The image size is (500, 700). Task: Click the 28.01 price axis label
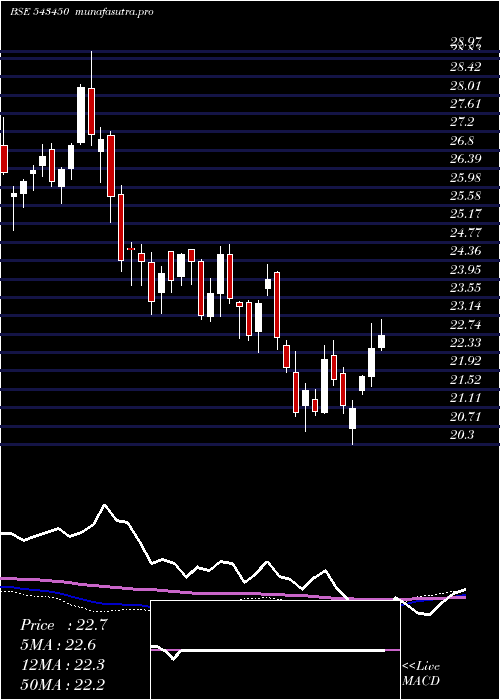click(x=466, y=85)
